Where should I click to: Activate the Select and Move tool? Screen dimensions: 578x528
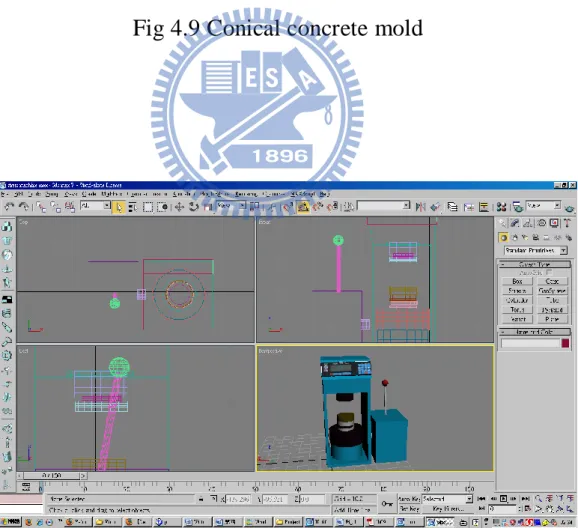[x=179, y=207]
